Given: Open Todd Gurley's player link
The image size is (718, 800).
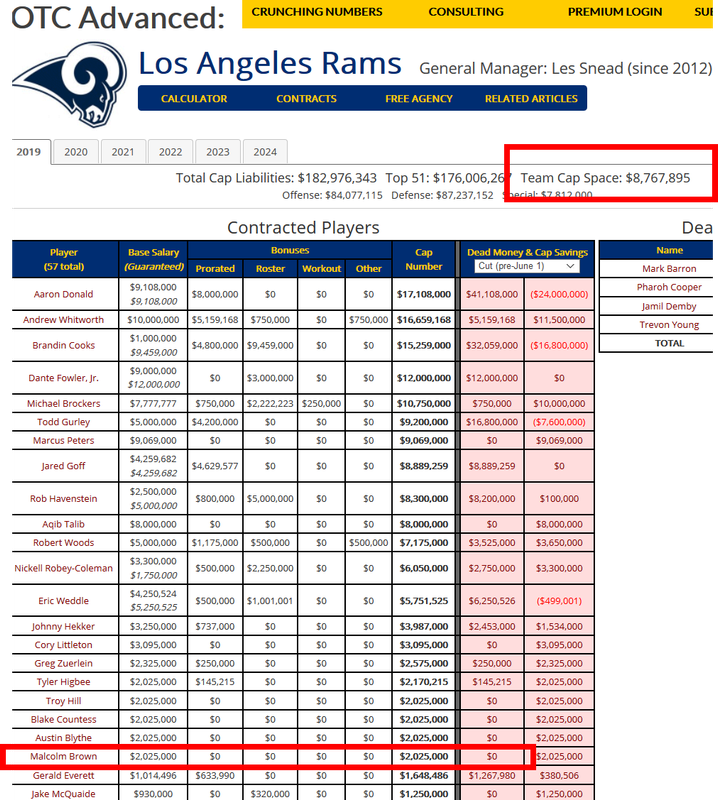Looking at the screenshot, I should [63, 422].
